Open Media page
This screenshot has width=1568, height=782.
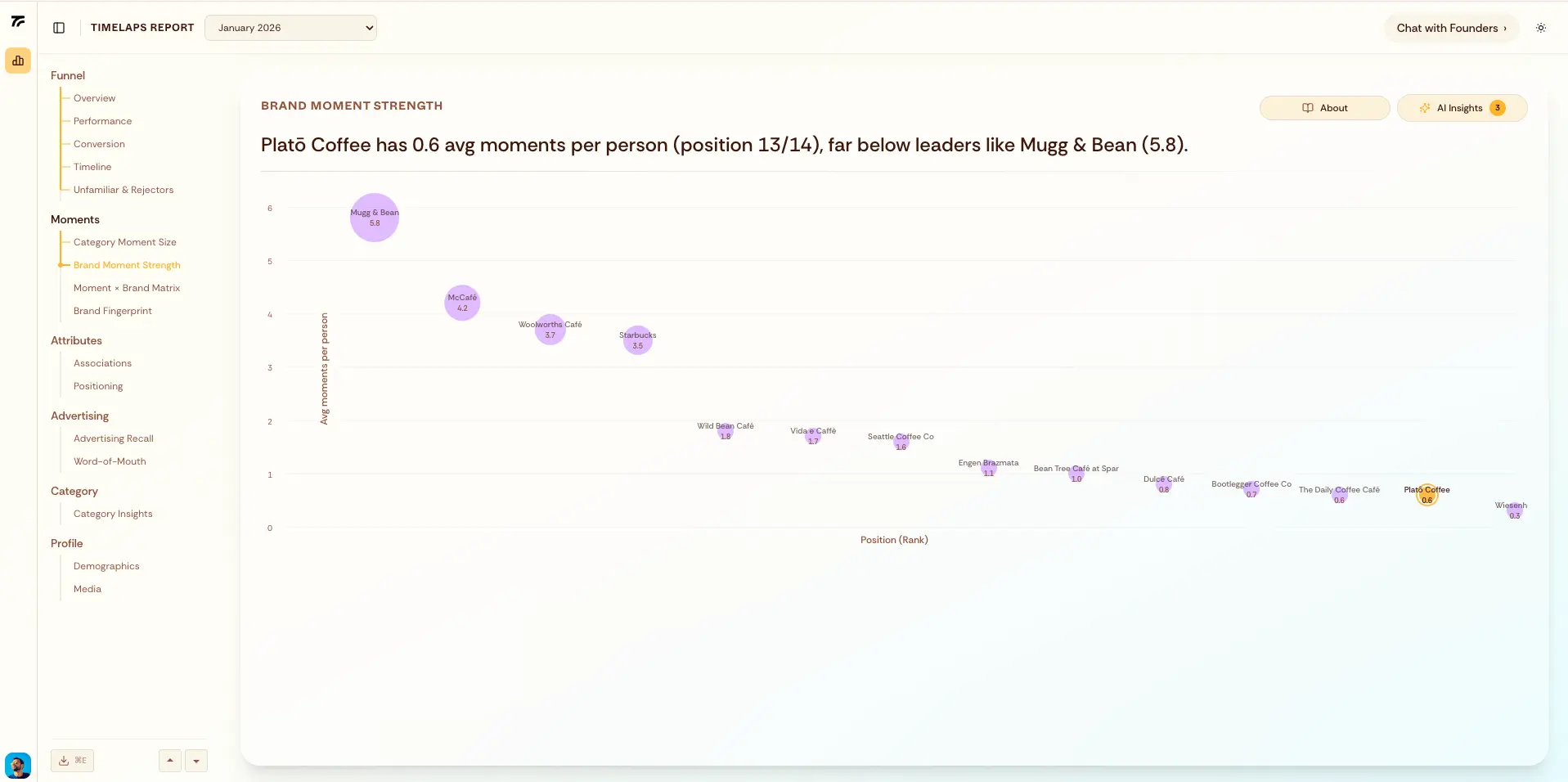click(88, 589)
